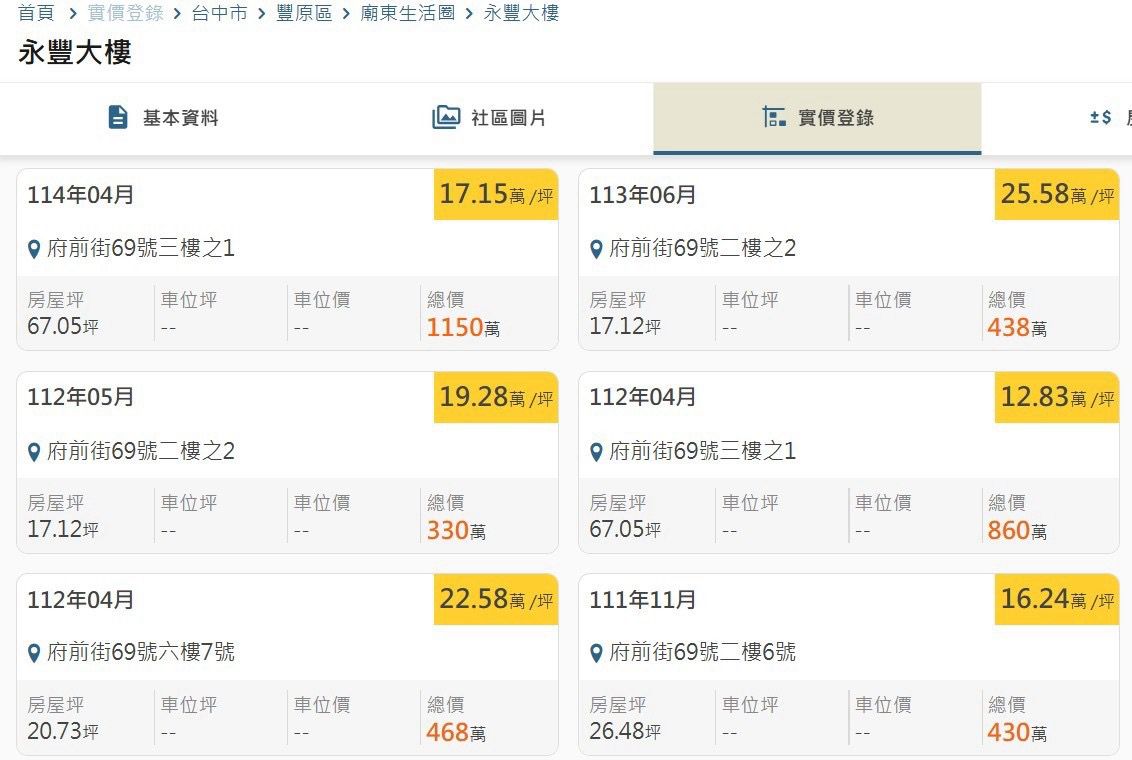Viewport: 1132px width, 760px height.
Task: Open address 府前街69號六樓7號
Action: (141, 653)
